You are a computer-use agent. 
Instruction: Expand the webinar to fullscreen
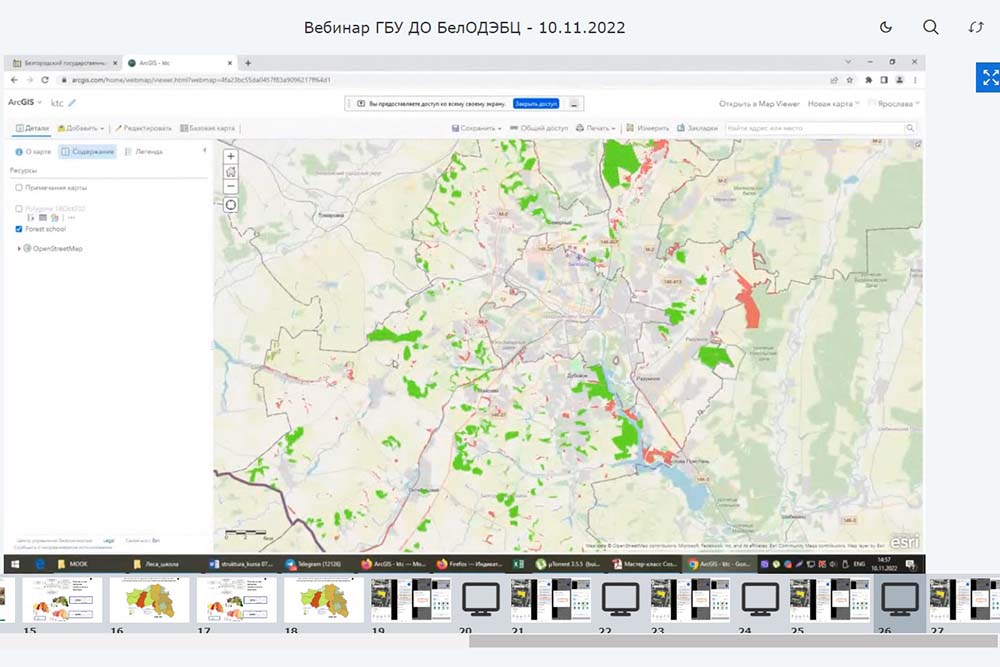(x=989, y=78)
